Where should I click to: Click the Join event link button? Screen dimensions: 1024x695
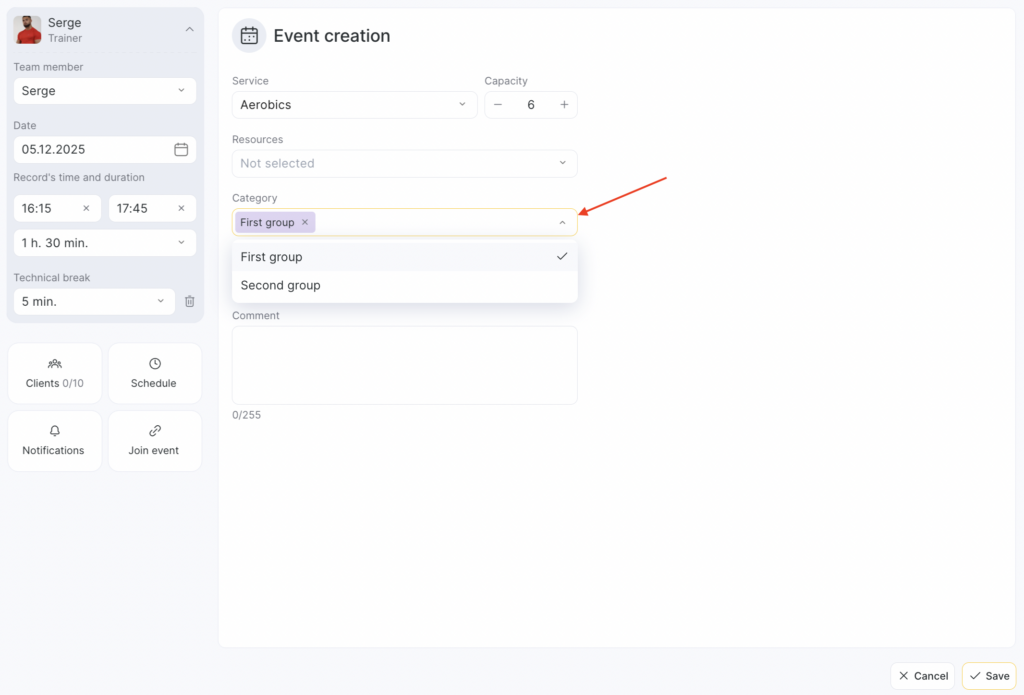click(x=154, y=440)
